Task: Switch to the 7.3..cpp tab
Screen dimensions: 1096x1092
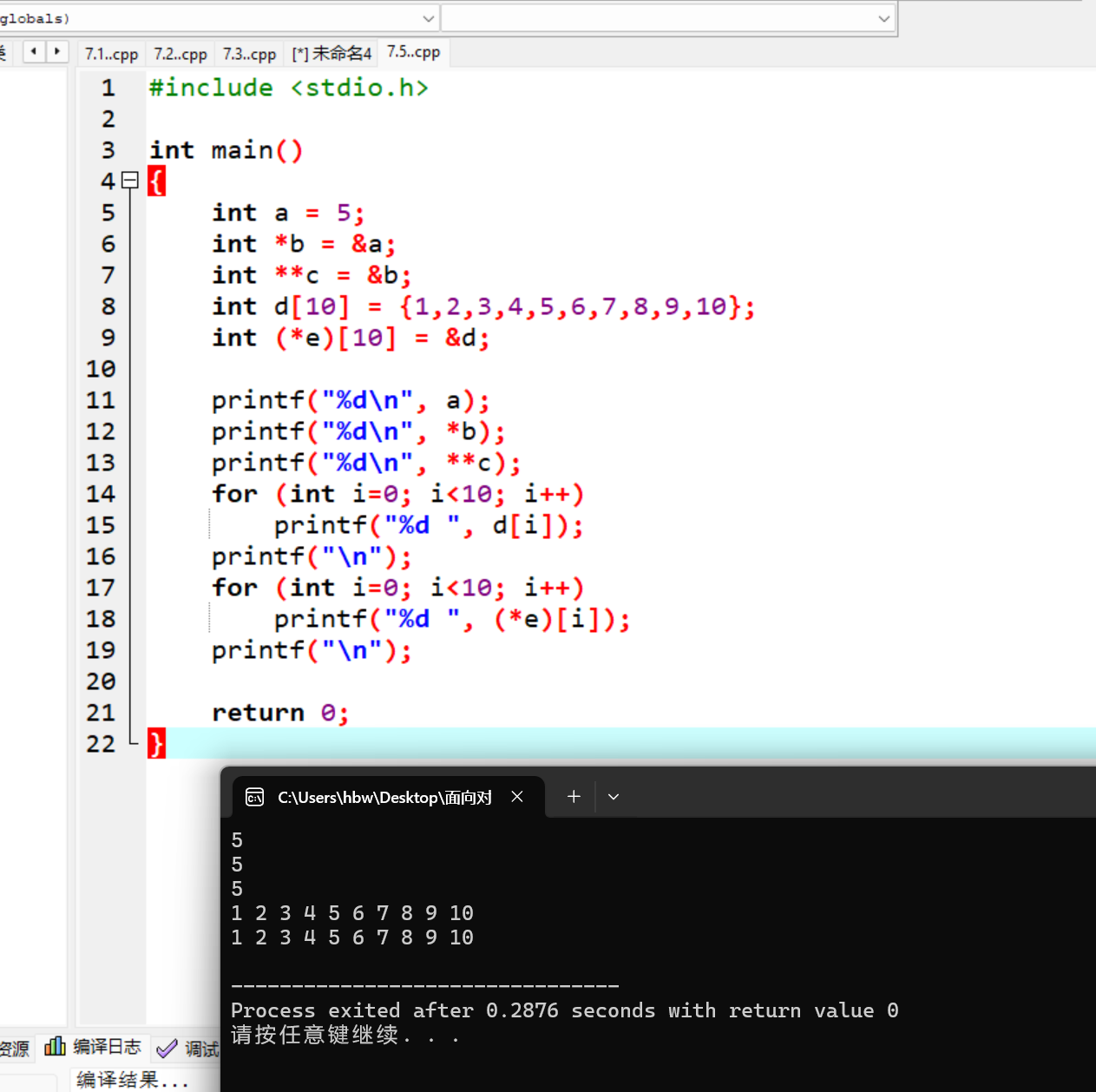Action: 249,54
